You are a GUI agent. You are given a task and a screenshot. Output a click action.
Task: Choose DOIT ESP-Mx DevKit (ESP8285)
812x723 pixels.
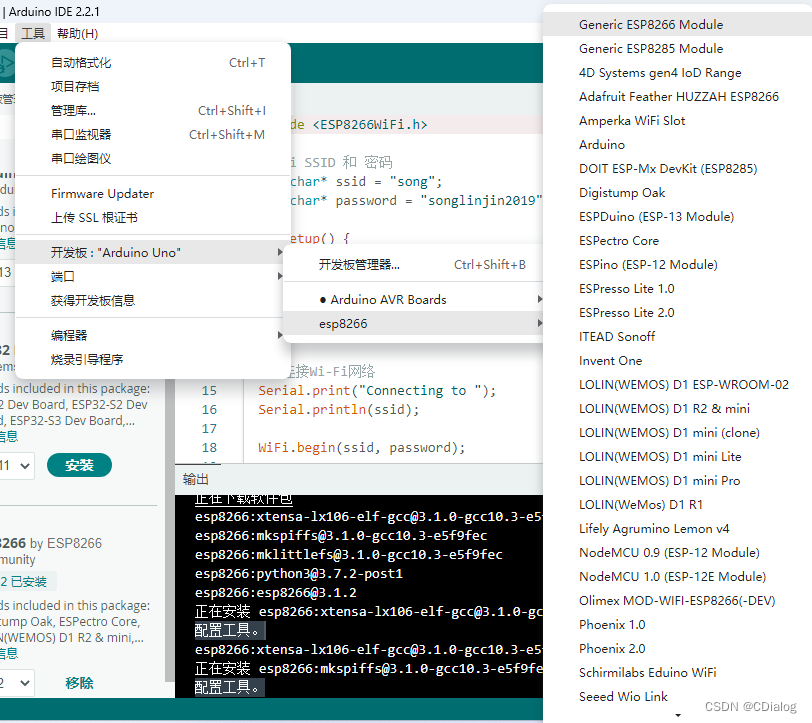point(677,168)
